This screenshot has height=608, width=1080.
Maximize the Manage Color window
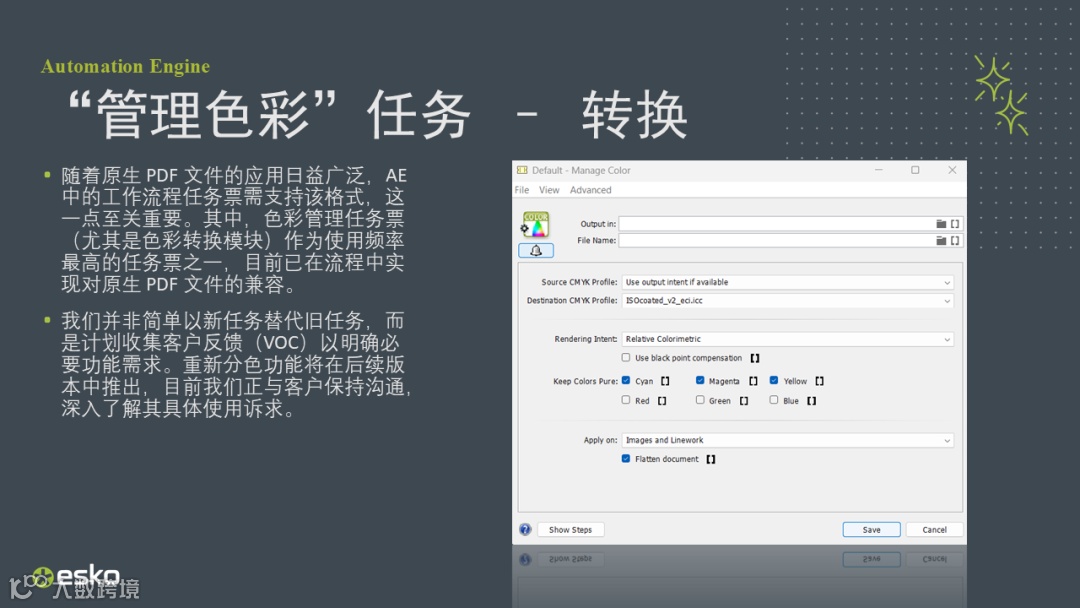coord(915,170)
